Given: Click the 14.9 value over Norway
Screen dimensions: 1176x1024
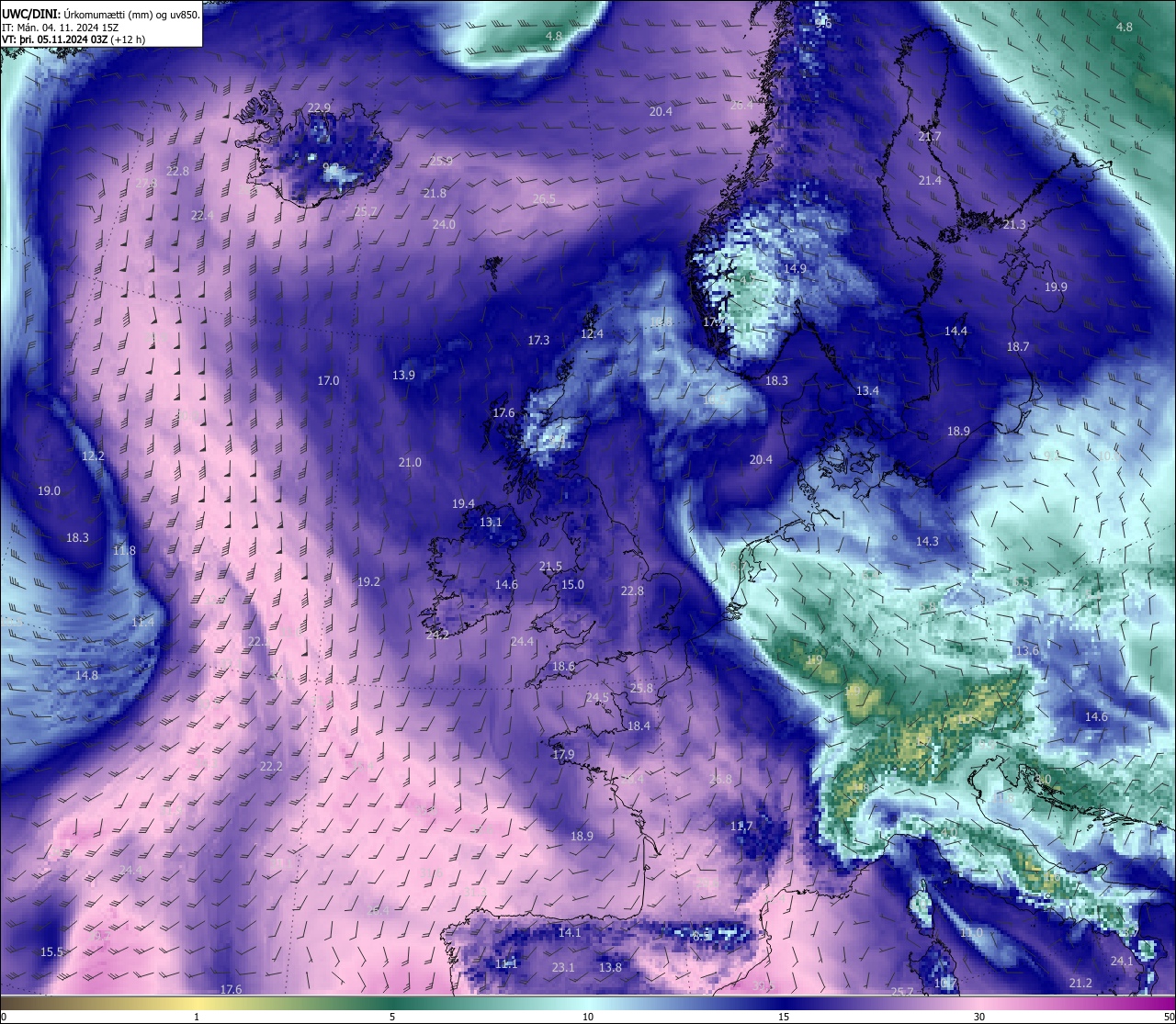Looking at the screenshot, I should coord(795,268).
